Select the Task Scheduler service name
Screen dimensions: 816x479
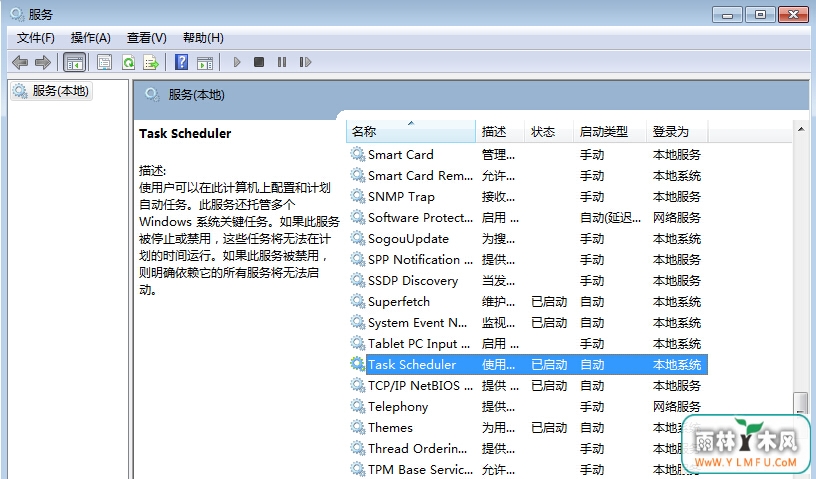(412, 364)
